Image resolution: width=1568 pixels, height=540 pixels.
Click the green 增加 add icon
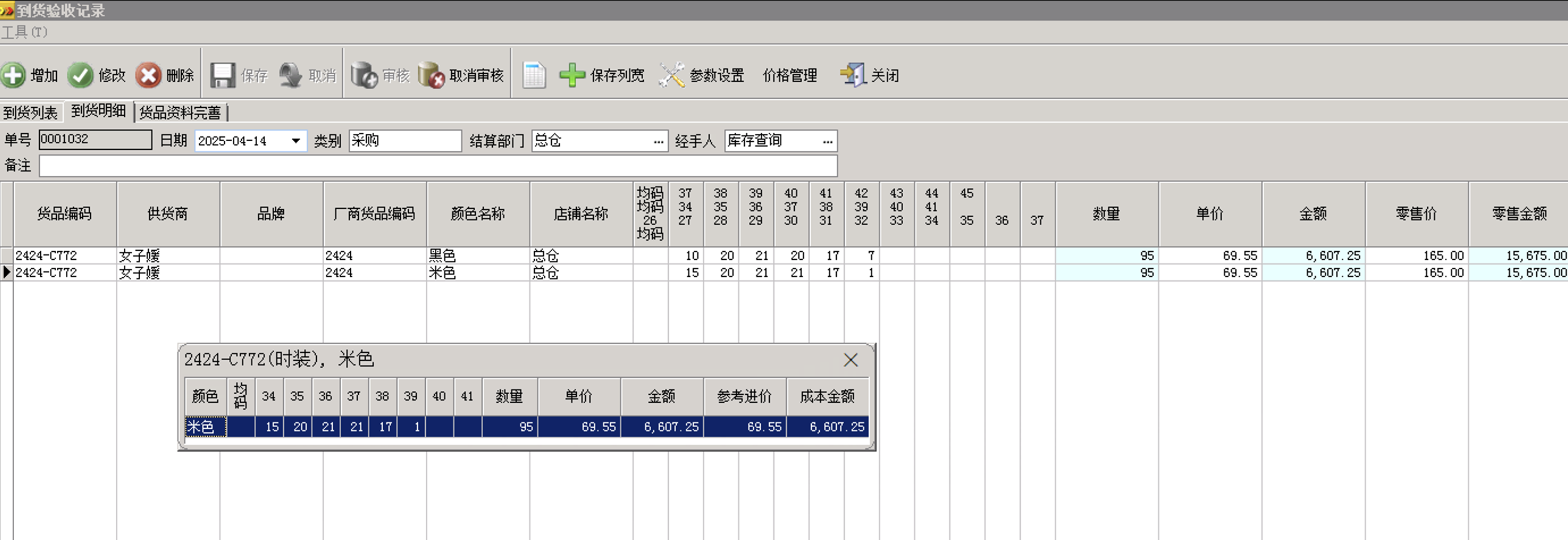click(x=13, y=75)
